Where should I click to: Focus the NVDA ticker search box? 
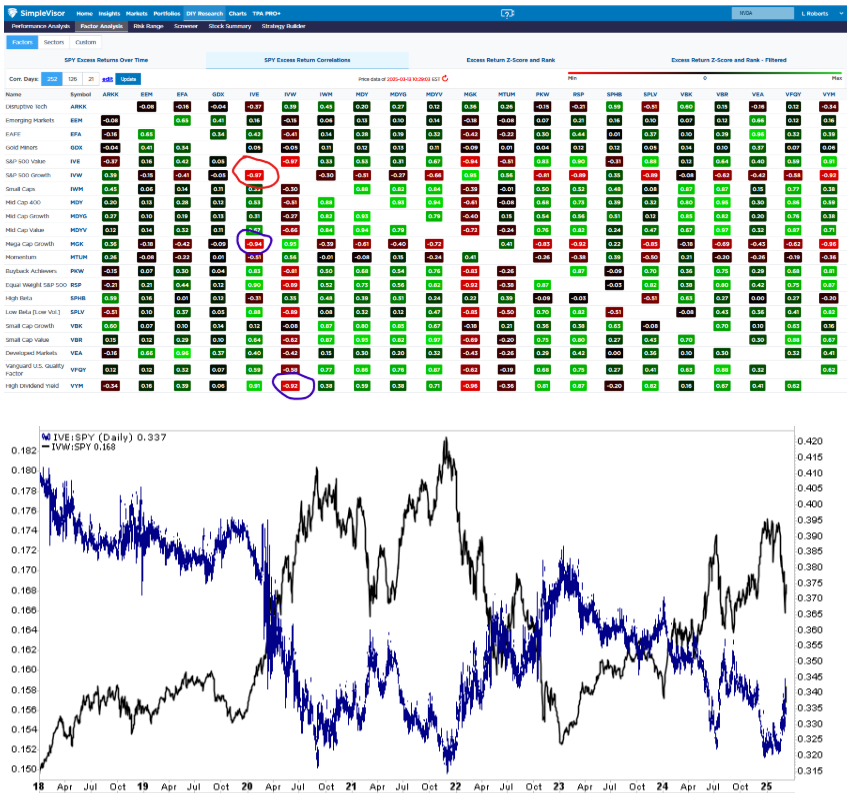762,13
